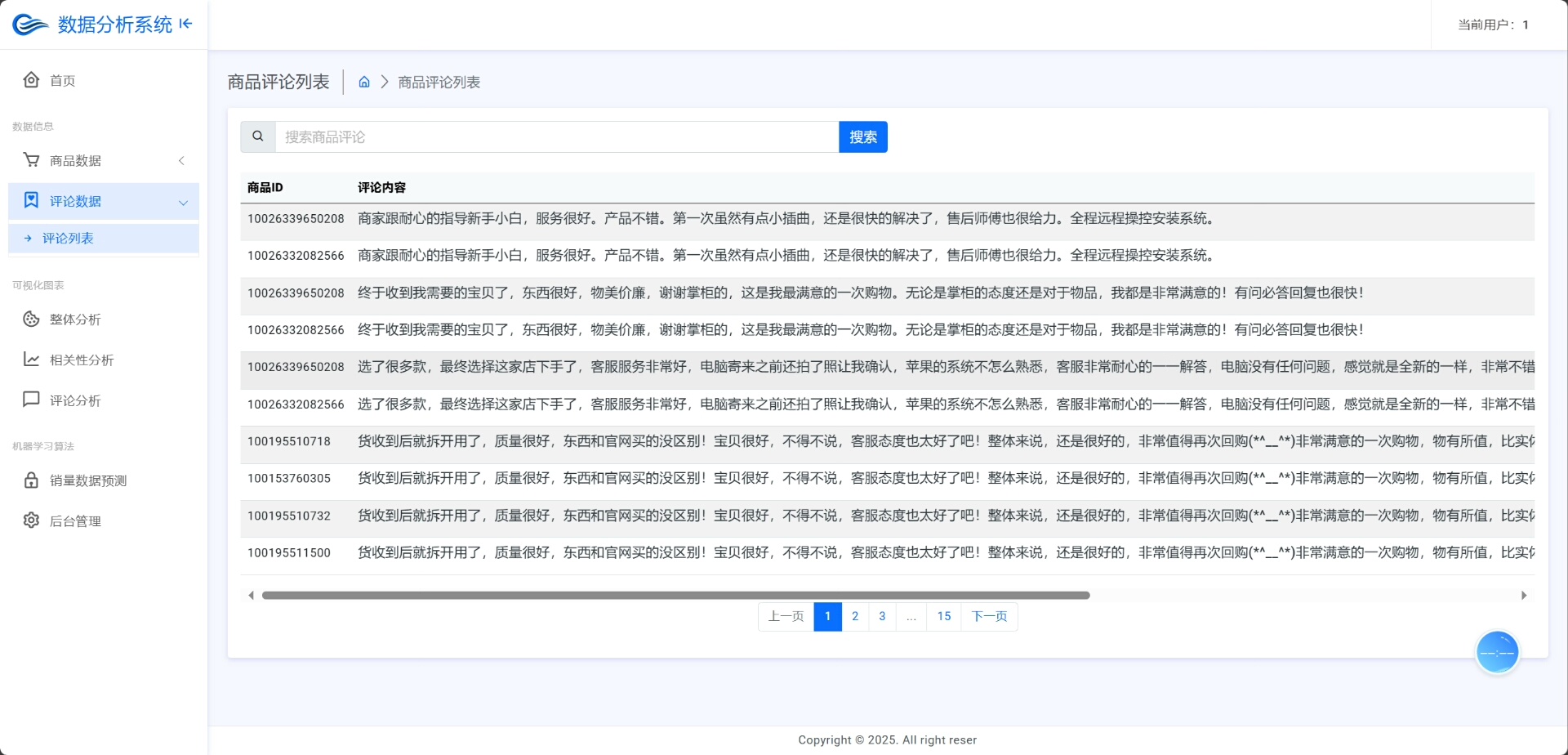Viewport: 1568px width, 755px height.
Task: Click the table's horizontal scrollbar thumb
Action: pos(676,595)
